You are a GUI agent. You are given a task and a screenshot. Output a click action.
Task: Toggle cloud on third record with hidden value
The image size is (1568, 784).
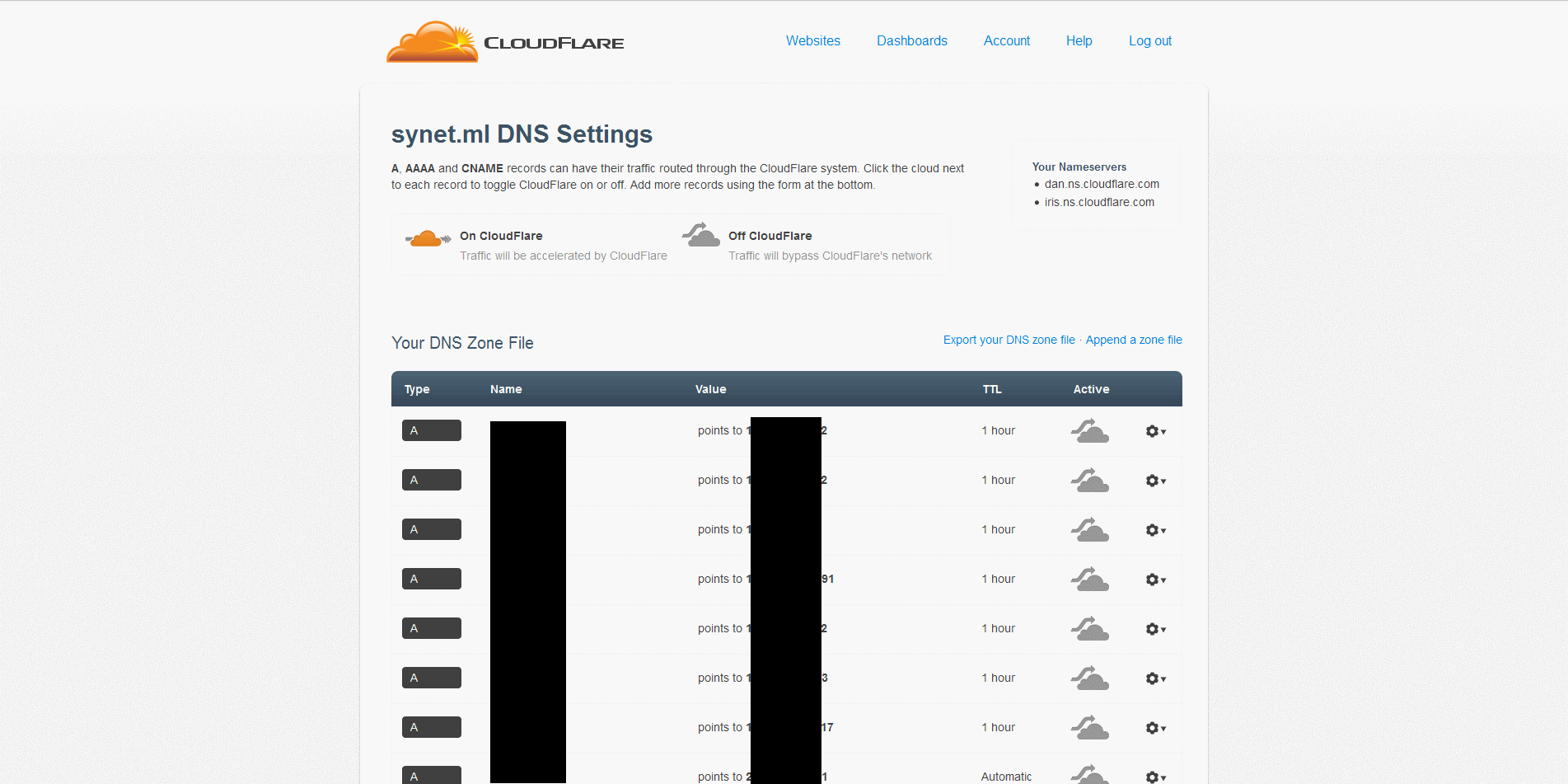click(x=1089, y=530)
